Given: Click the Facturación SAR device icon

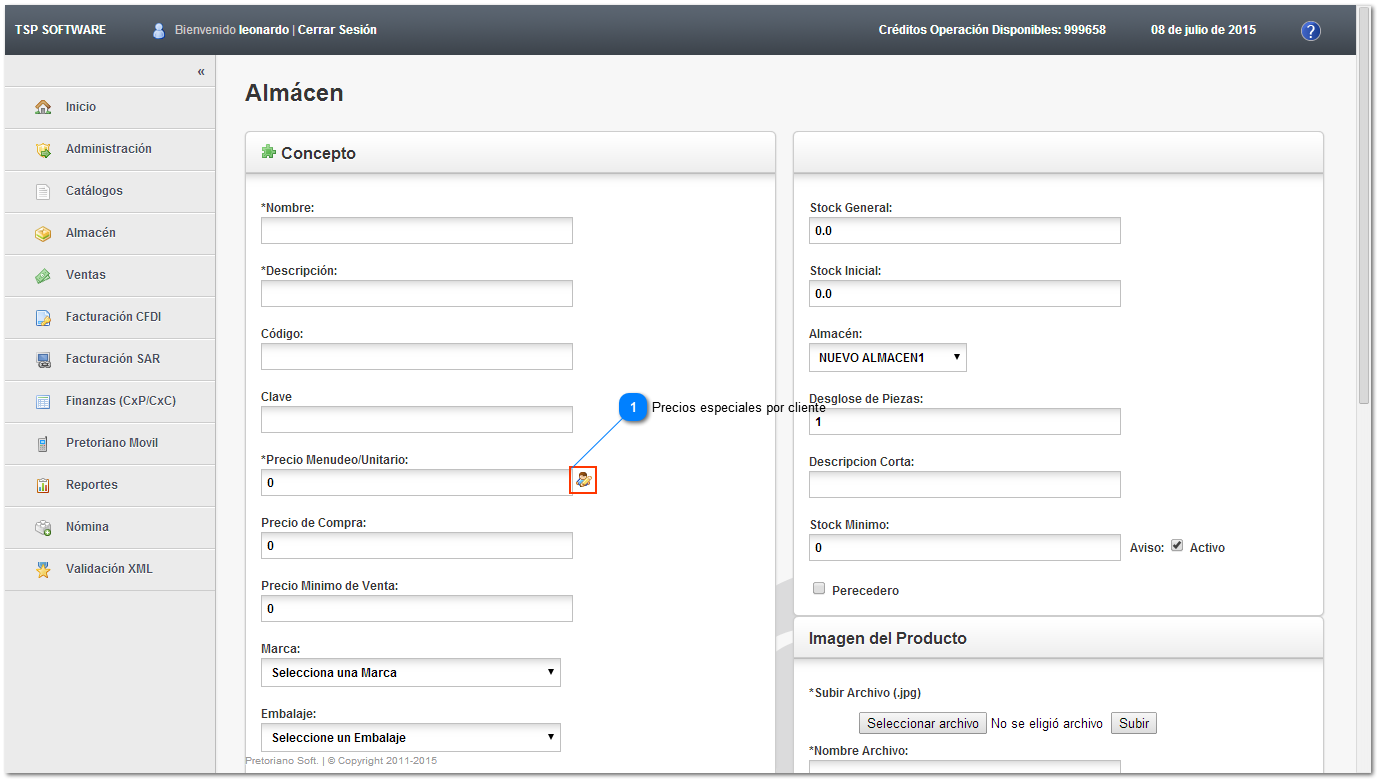Looking at the screenshot, I should [x=43, y=359].
